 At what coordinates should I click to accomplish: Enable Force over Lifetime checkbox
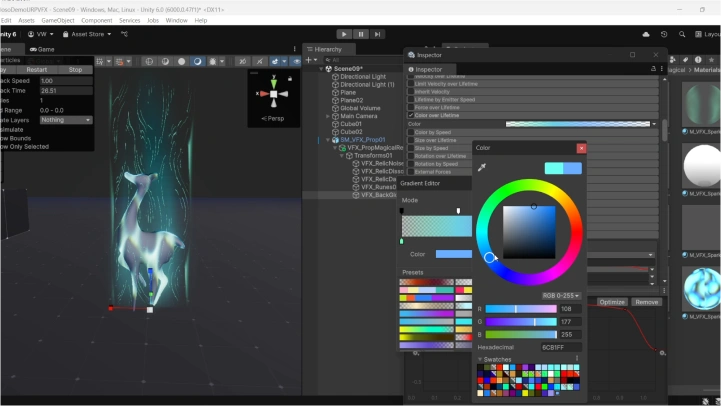click(411, 107)
